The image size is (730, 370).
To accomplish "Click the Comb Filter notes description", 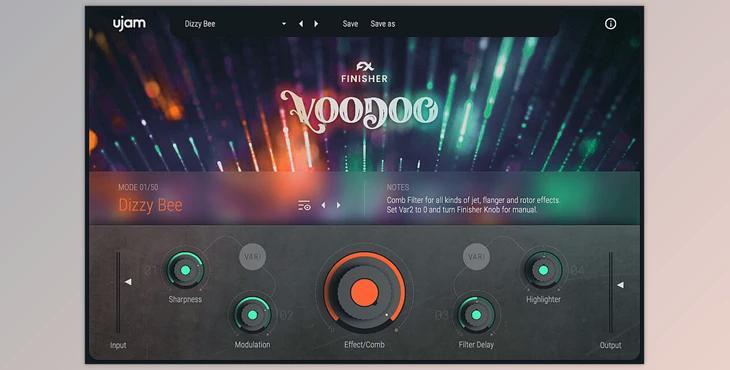I will tap(473, 205).
